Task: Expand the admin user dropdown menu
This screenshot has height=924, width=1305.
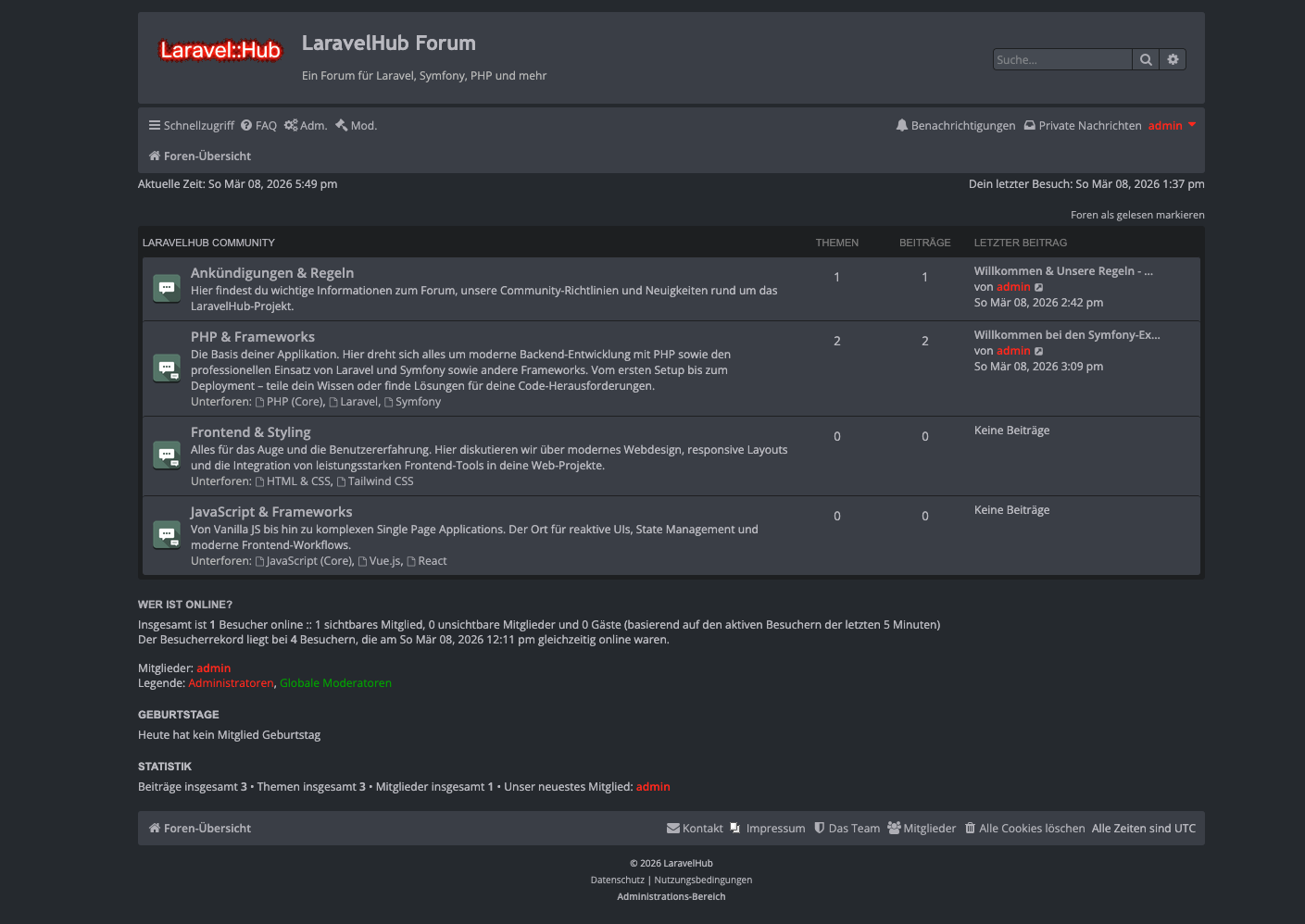Action: tap(1170, 125)
